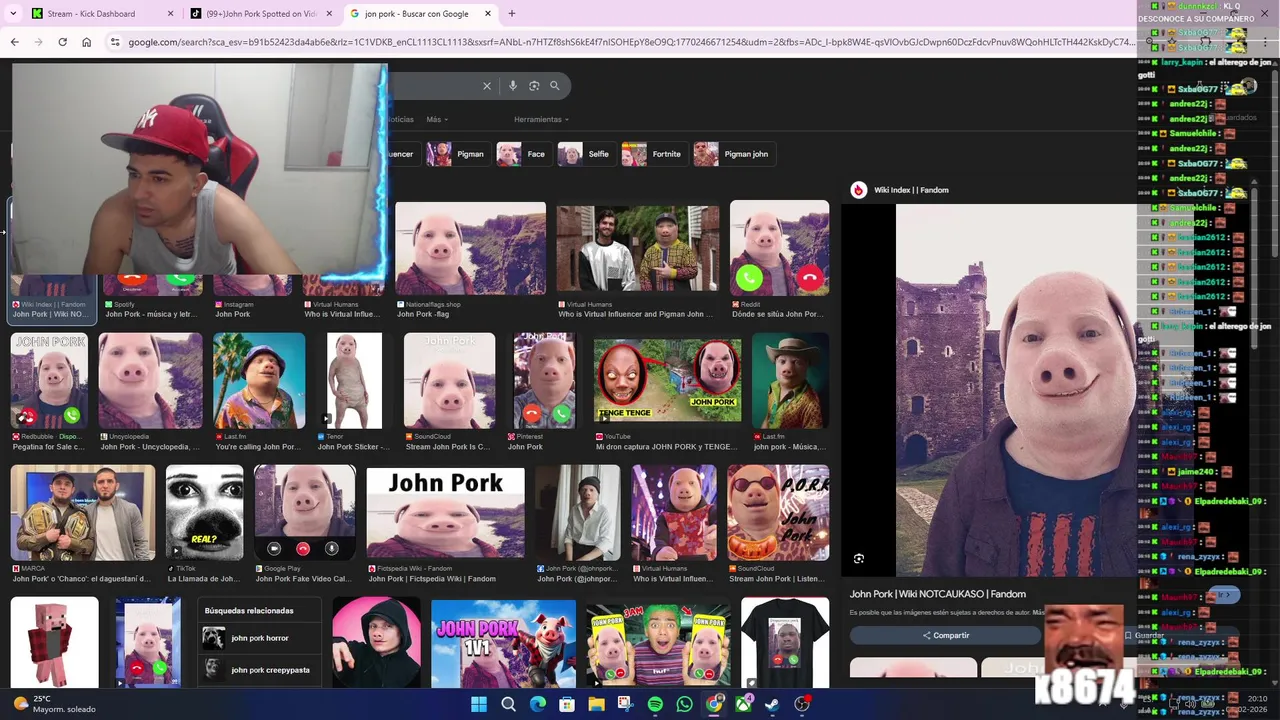
Task: Filter images by the Face chip
Action: click(522, 154)
